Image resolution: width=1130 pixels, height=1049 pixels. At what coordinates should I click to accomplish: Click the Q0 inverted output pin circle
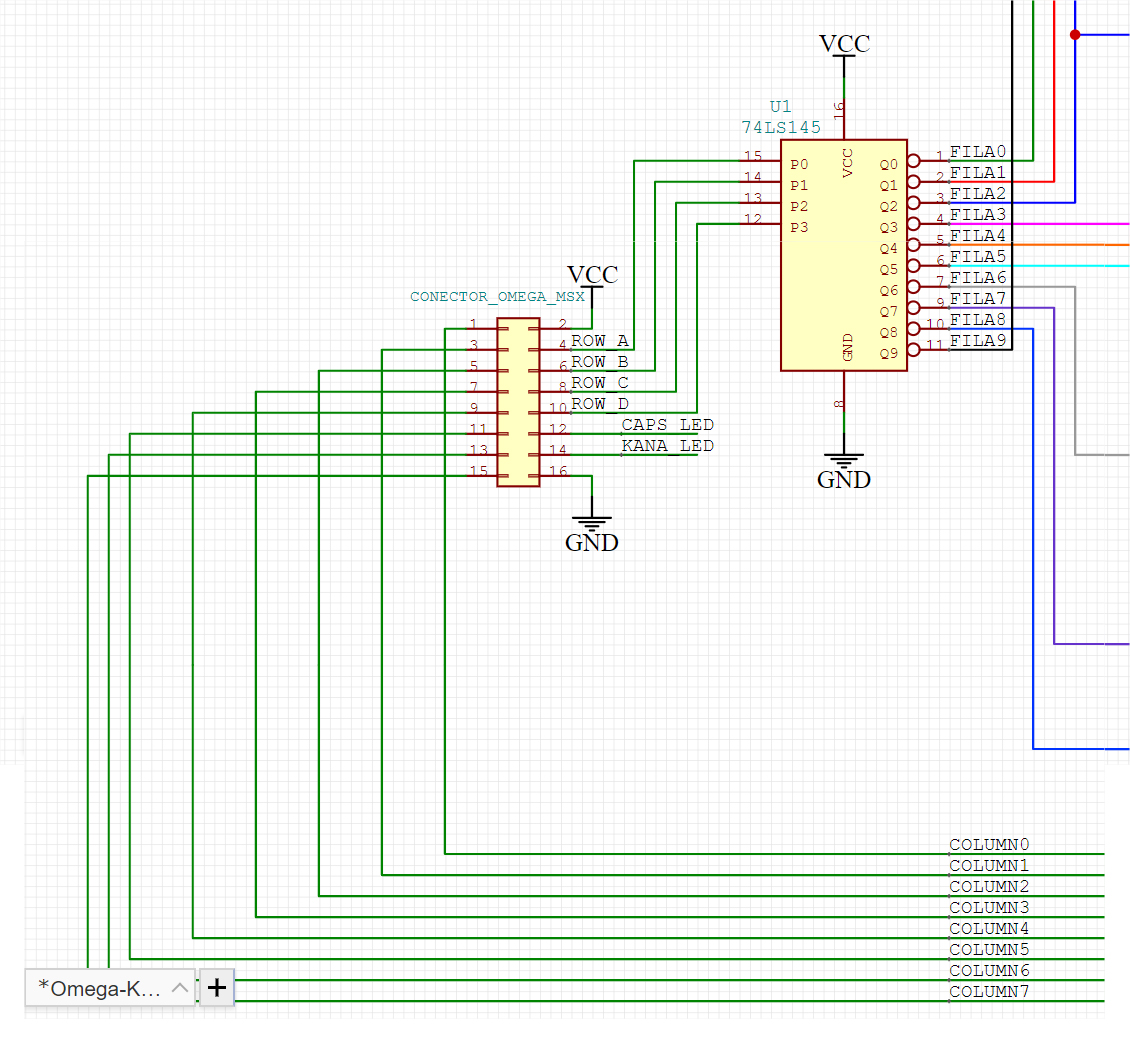coord(913,162)
